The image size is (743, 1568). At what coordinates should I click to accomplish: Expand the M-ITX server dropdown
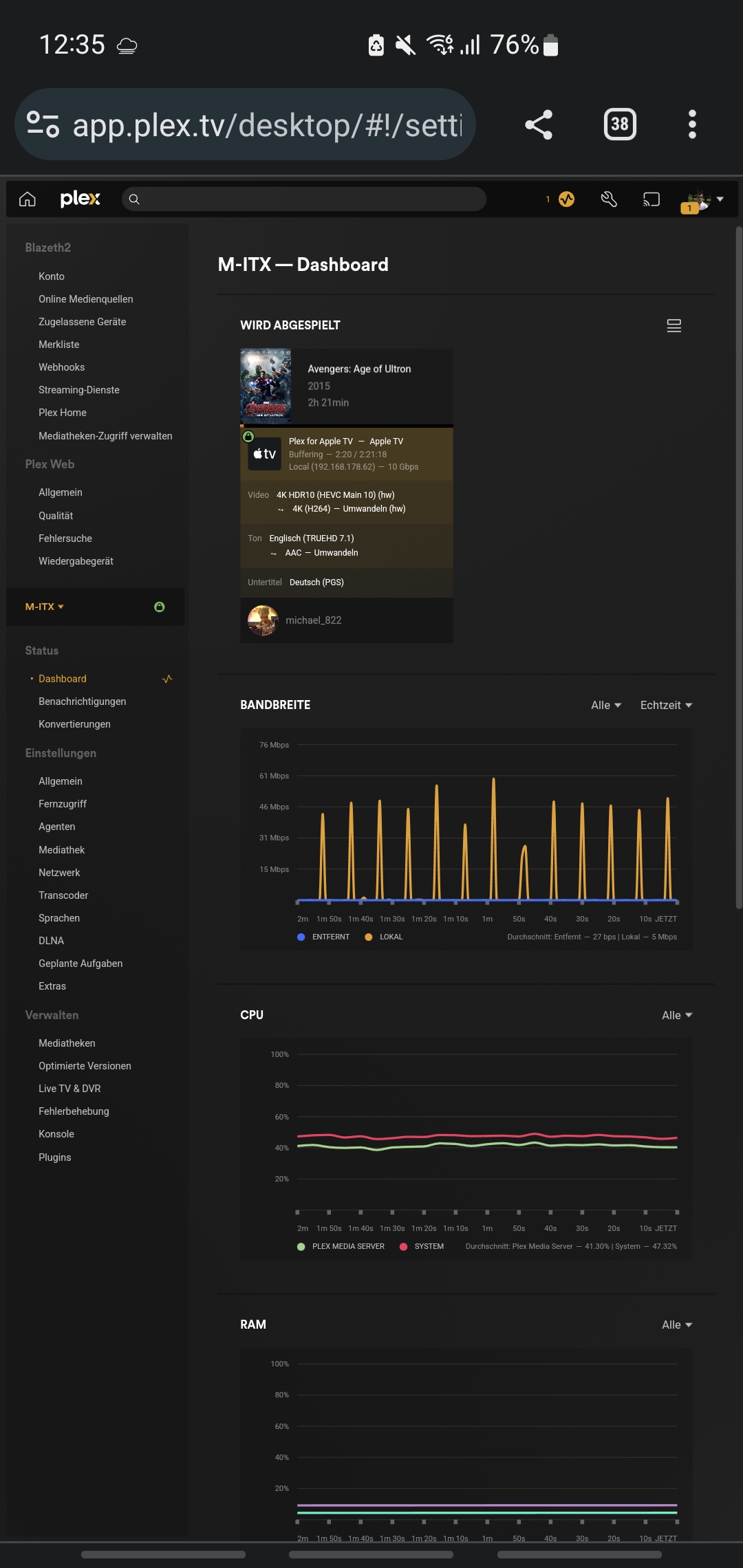coord(45,607)
